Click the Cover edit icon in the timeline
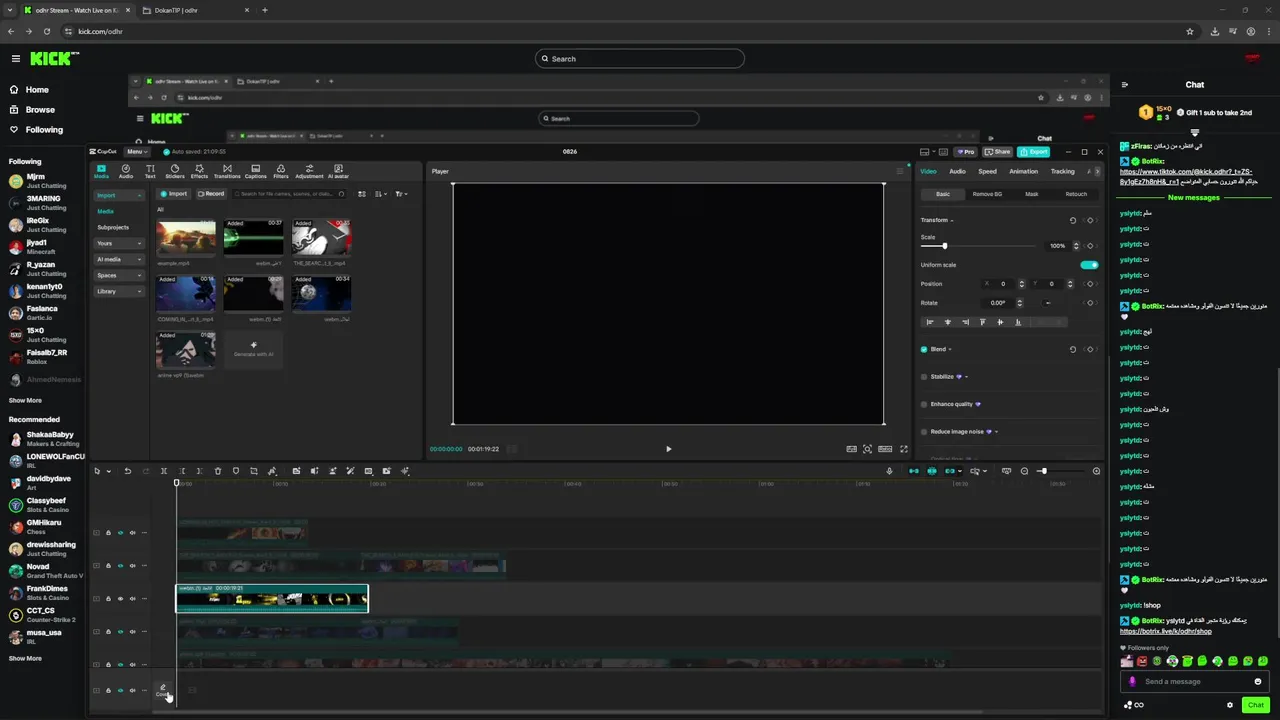Image resolution: width=1280 pixels, height=720 pixels. [162, 690]
